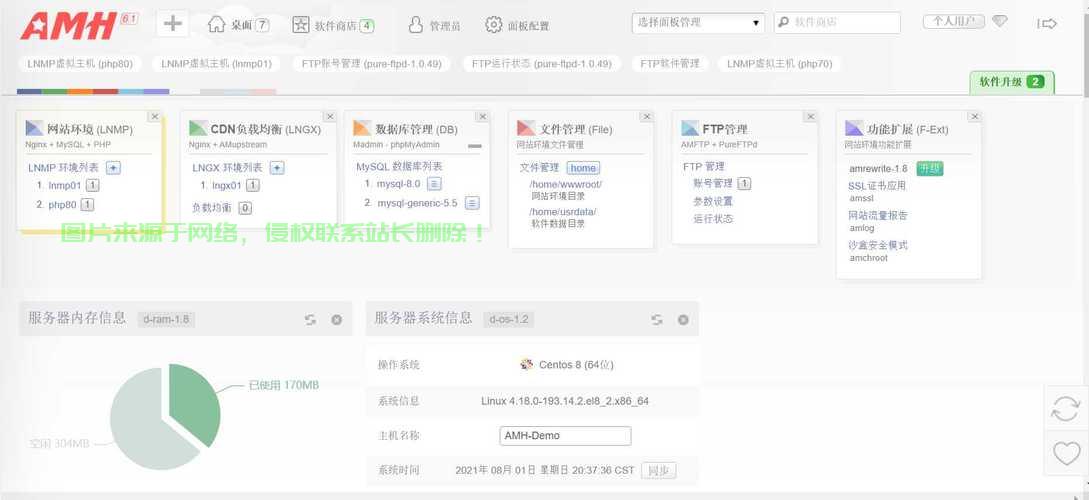Click the AMH logo
Screen dimensions: 1089x500
pos(69,26)
